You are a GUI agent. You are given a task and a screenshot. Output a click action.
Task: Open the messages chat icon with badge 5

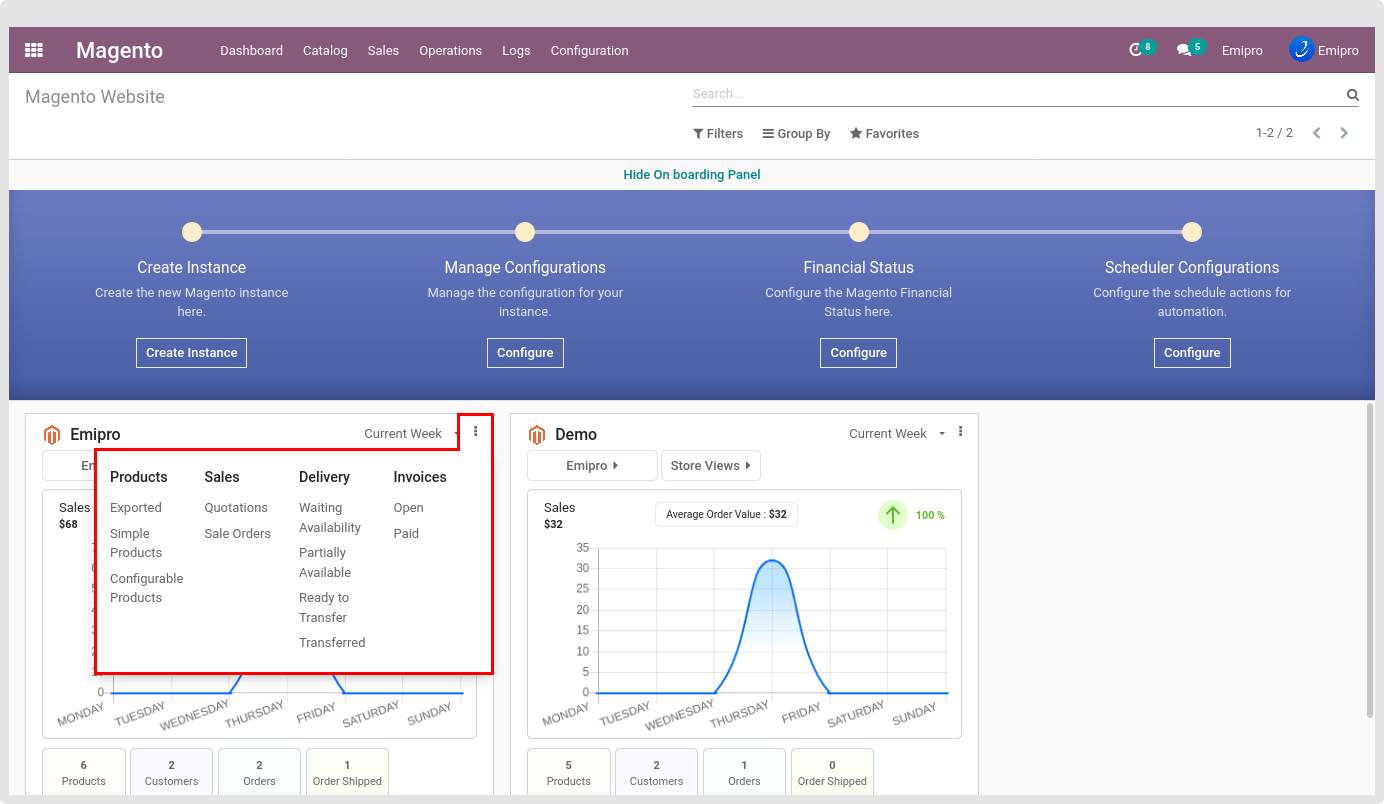pos(1184,50)
